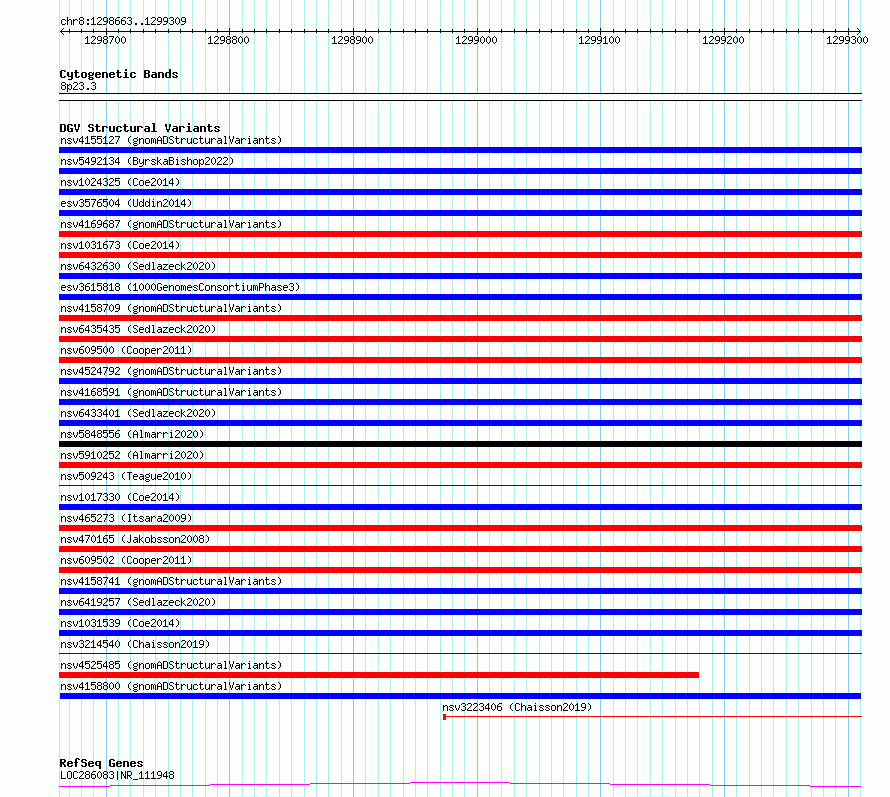The image size is (890, 797).
Task: Click the black bar under nsv5848556
Action: point(460,444)
